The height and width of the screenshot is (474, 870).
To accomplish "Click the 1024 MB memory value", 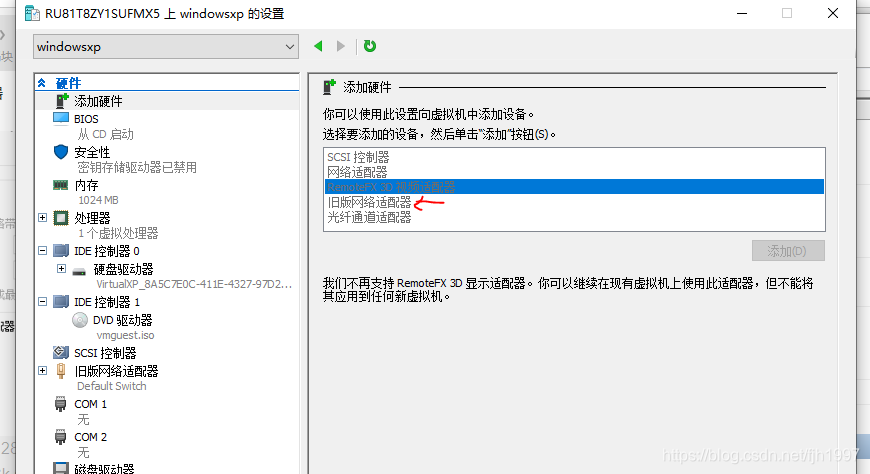I will coord(98,200).
